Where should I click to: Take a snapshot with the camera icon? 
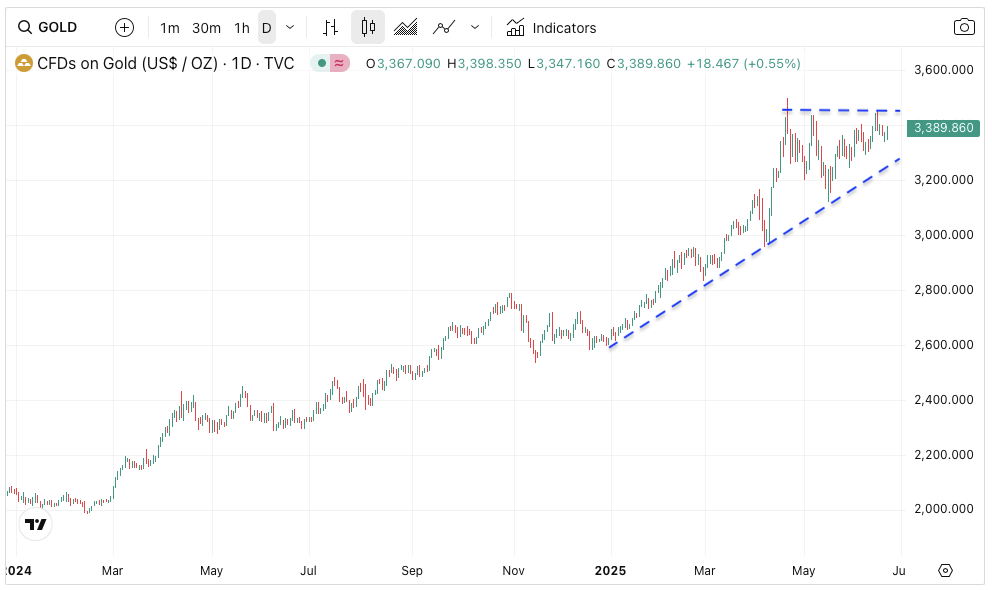pyautogui.click(x=963, y=28)
